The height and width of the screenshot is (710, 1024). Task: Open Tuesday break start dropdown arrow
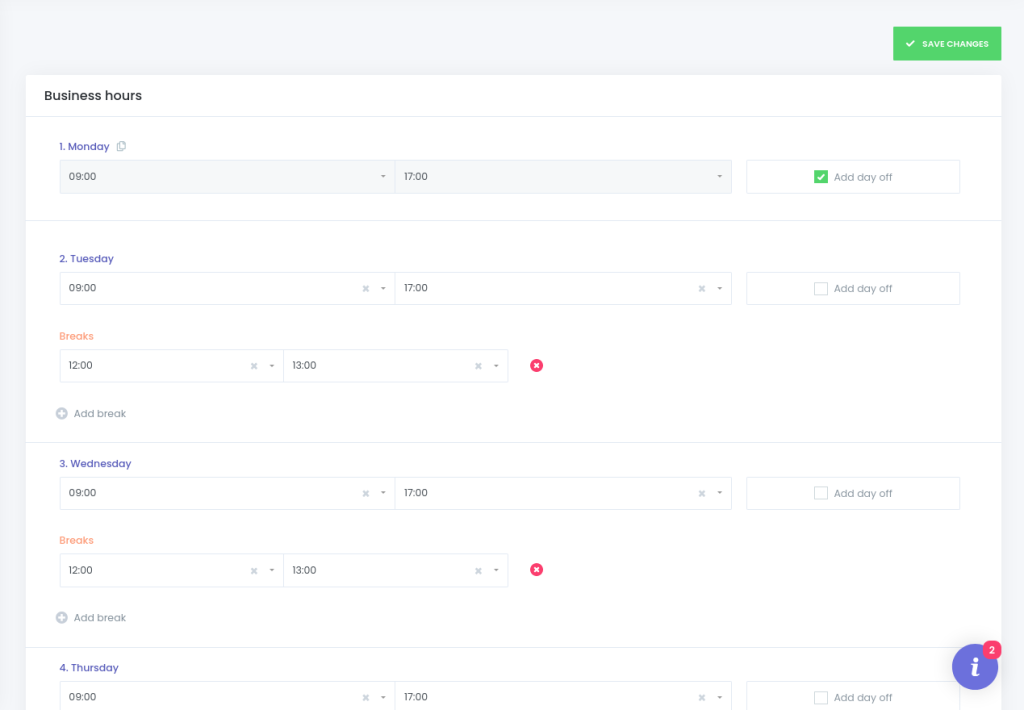[272, 366]
